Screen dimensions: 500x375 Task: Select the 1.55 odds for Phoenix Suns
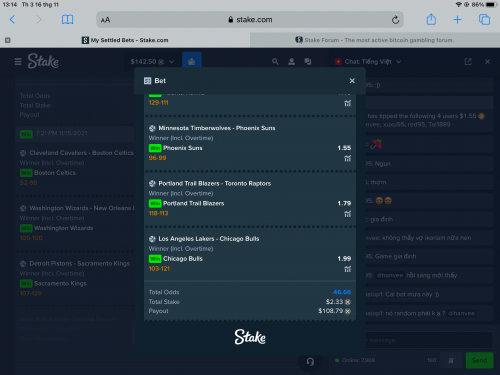[x=344, y=148]
